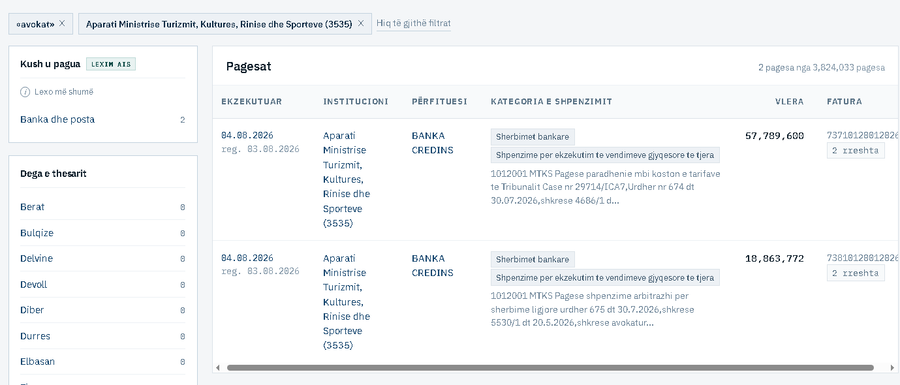Click VLERA column header
The image size is (900, 385).
click(789, 102)
